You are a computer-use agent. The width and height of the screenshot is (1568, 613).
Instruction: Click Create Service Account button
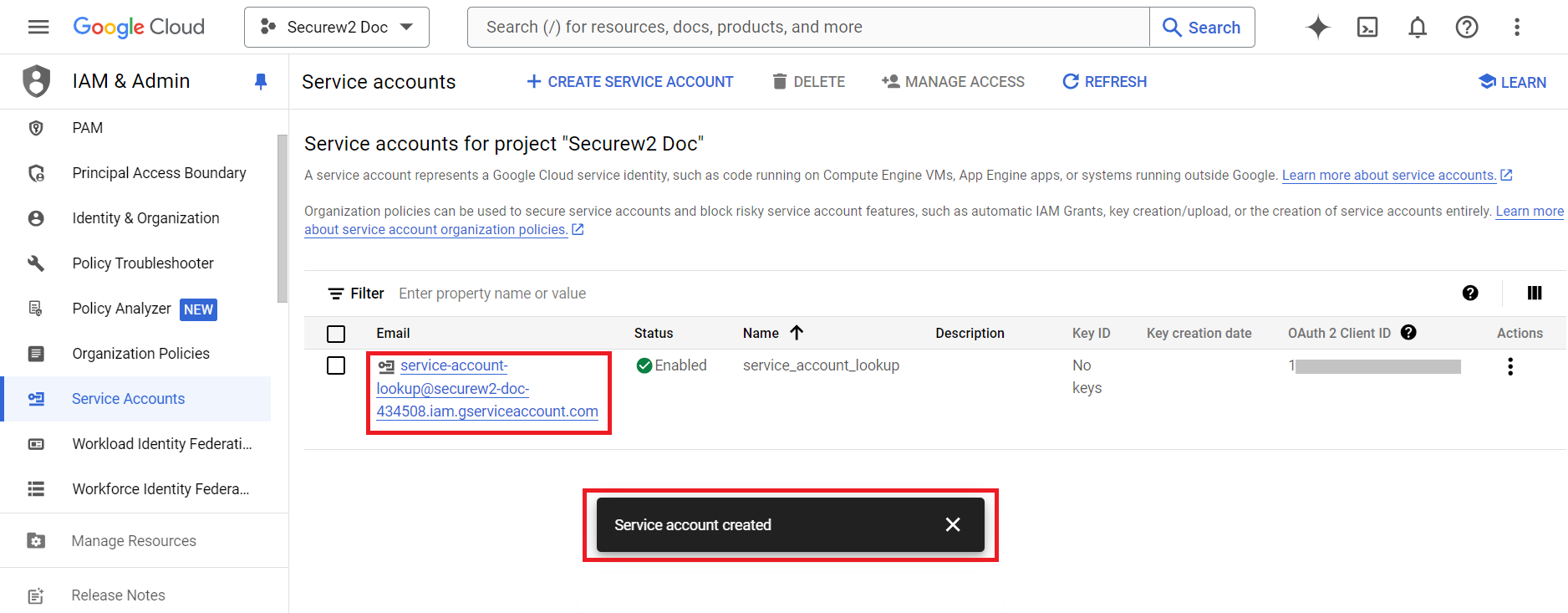[629, 82]
